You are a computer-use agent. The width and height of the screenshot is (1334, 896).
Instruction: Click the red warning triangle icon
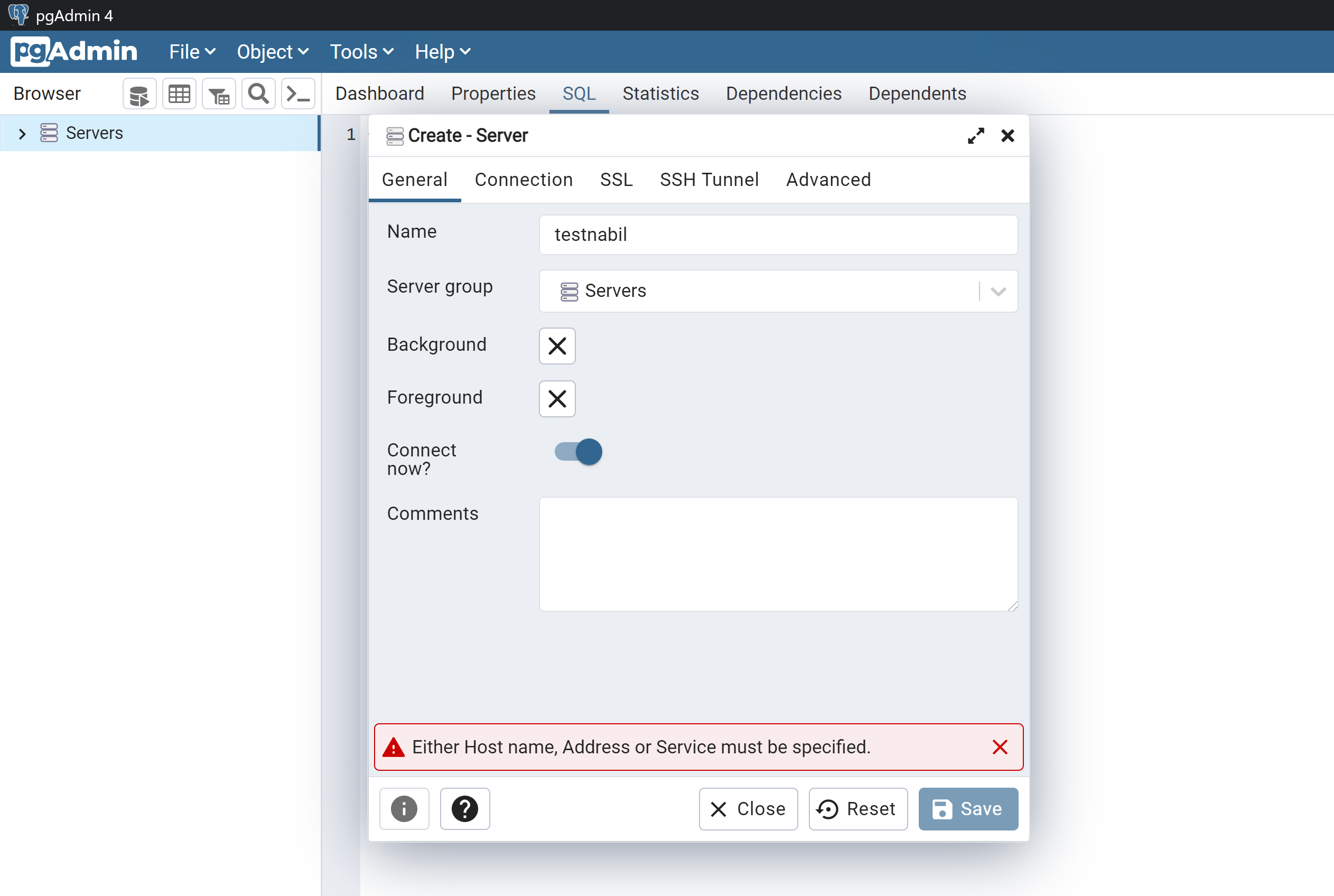point(393,747)
